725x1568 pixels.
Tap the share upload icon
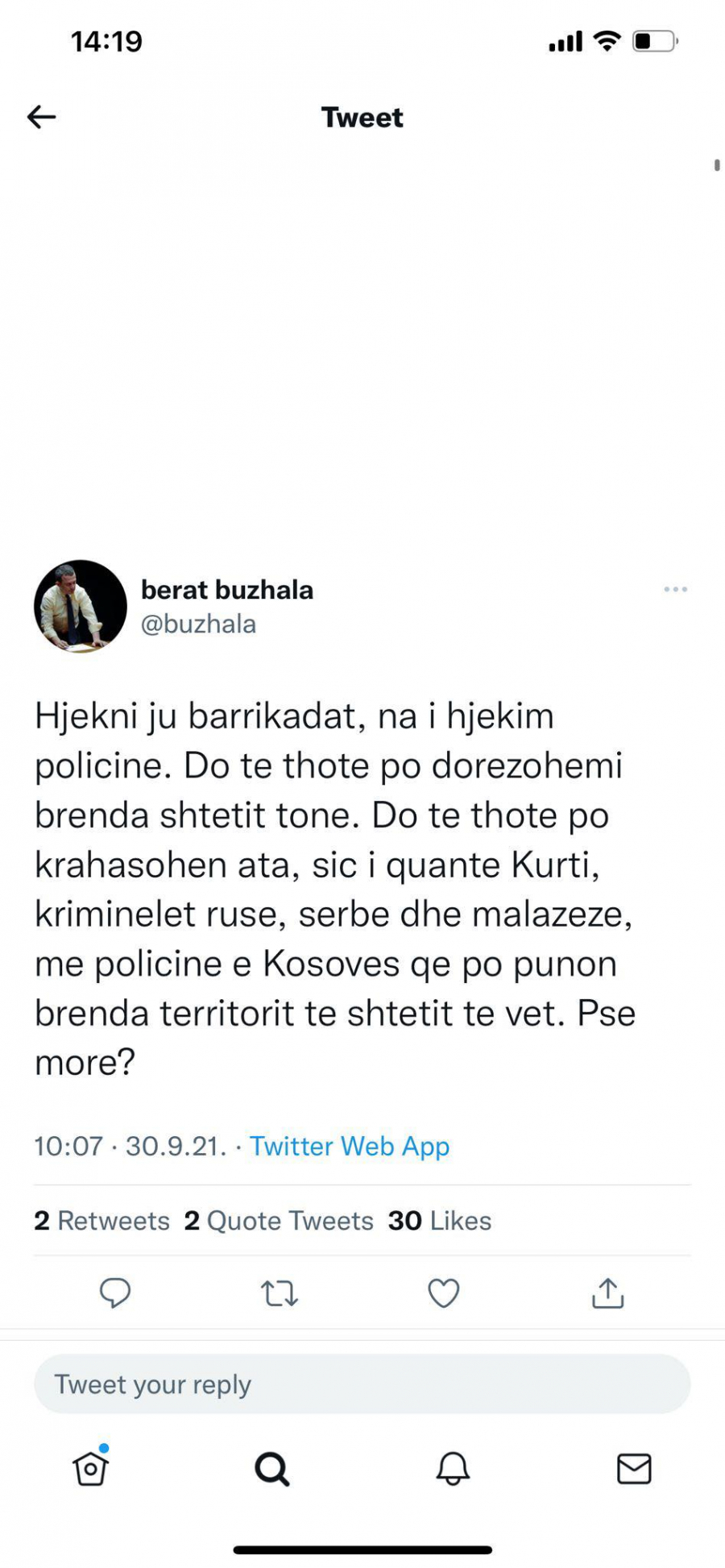click(x=608, y=1293)
